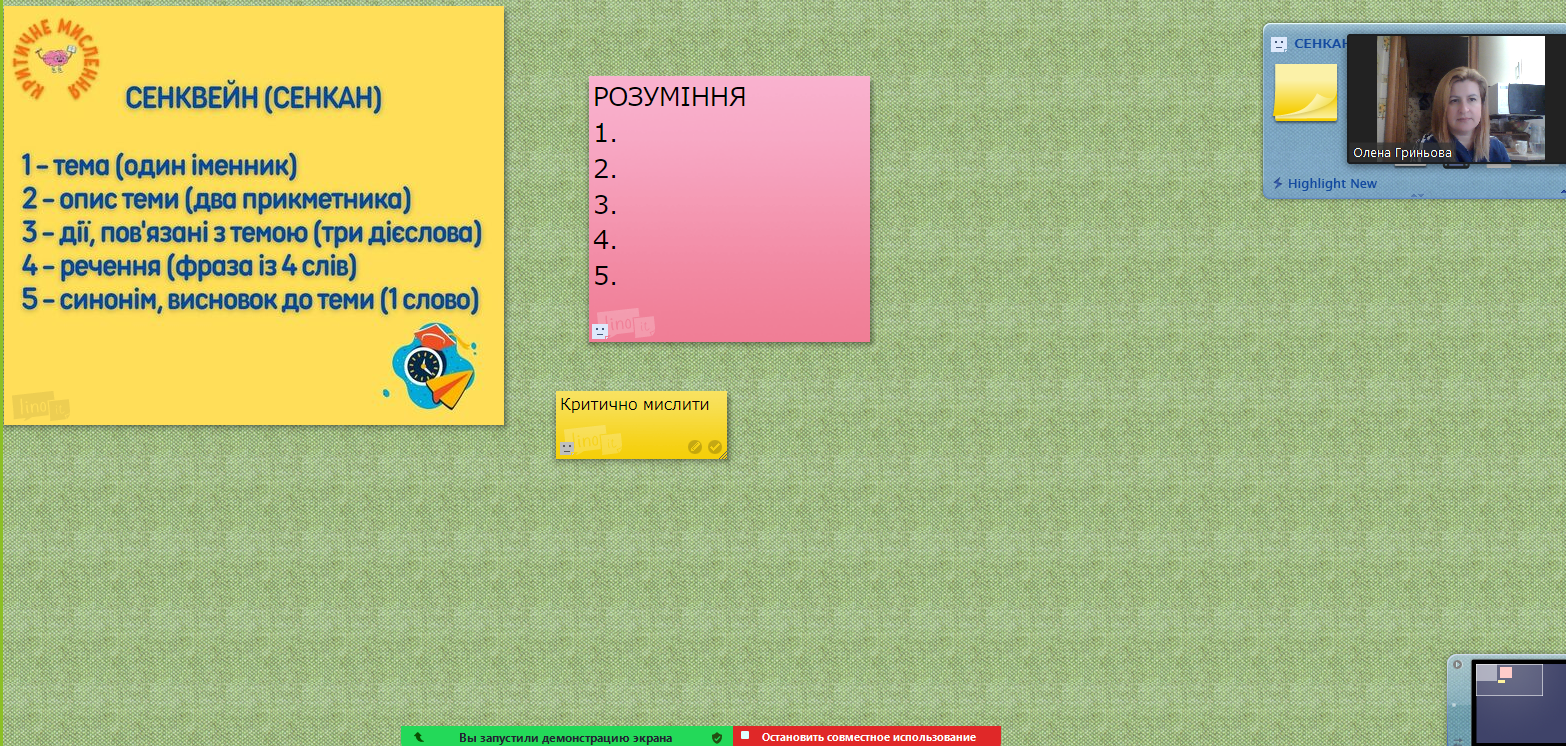
Task: Click the face icon on the pink РОЗУМІННЯ sticky
Action: pos(600,331)
